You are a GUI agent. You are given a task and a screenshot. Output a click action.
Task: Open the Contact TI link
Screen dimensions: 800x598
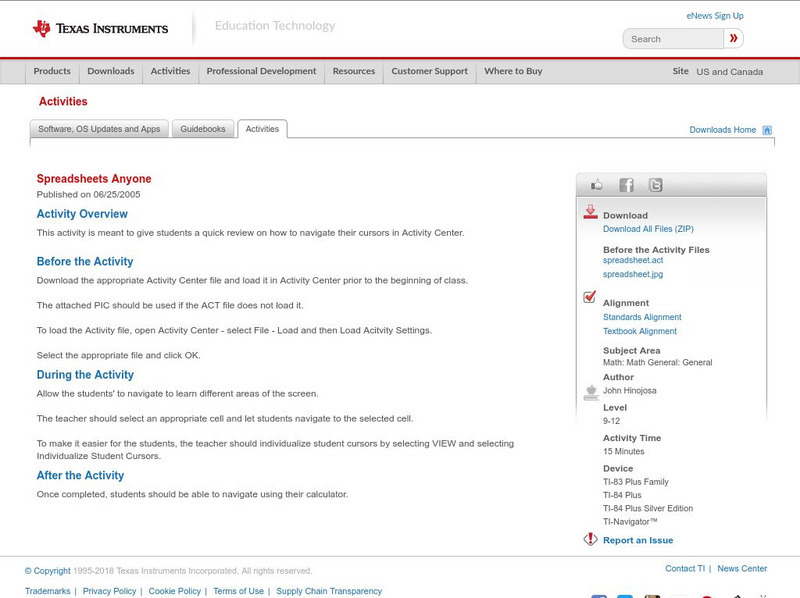(685, 568)
